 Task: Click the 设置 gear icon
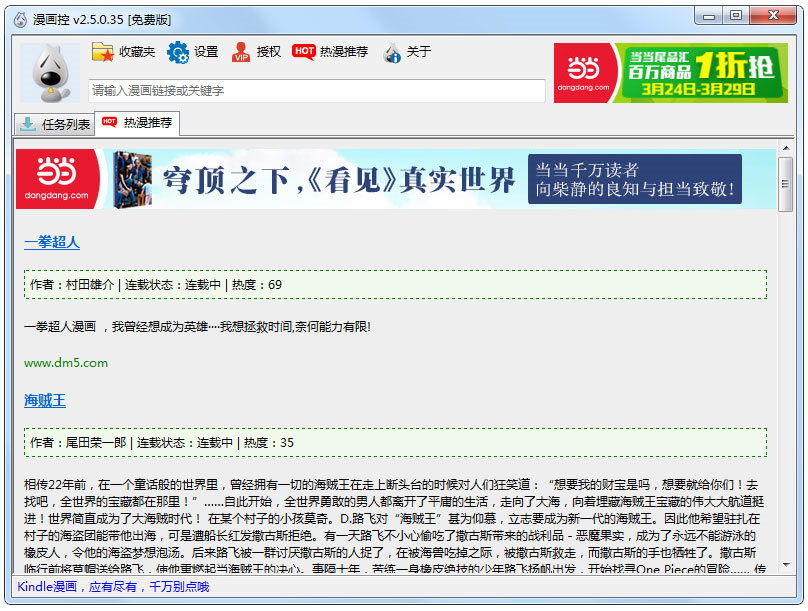(x=178, y=52)
